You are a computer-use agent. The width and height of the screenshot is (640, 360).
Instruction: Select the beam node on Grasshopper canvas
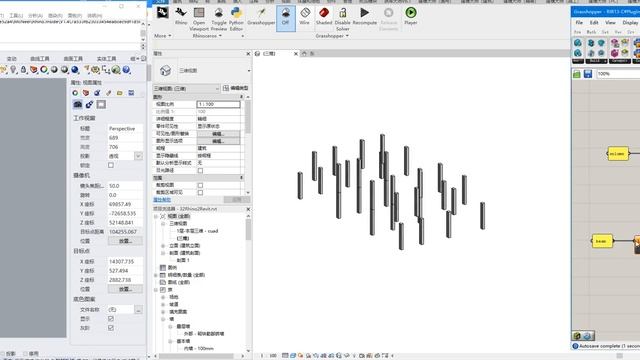coord(602,241)
